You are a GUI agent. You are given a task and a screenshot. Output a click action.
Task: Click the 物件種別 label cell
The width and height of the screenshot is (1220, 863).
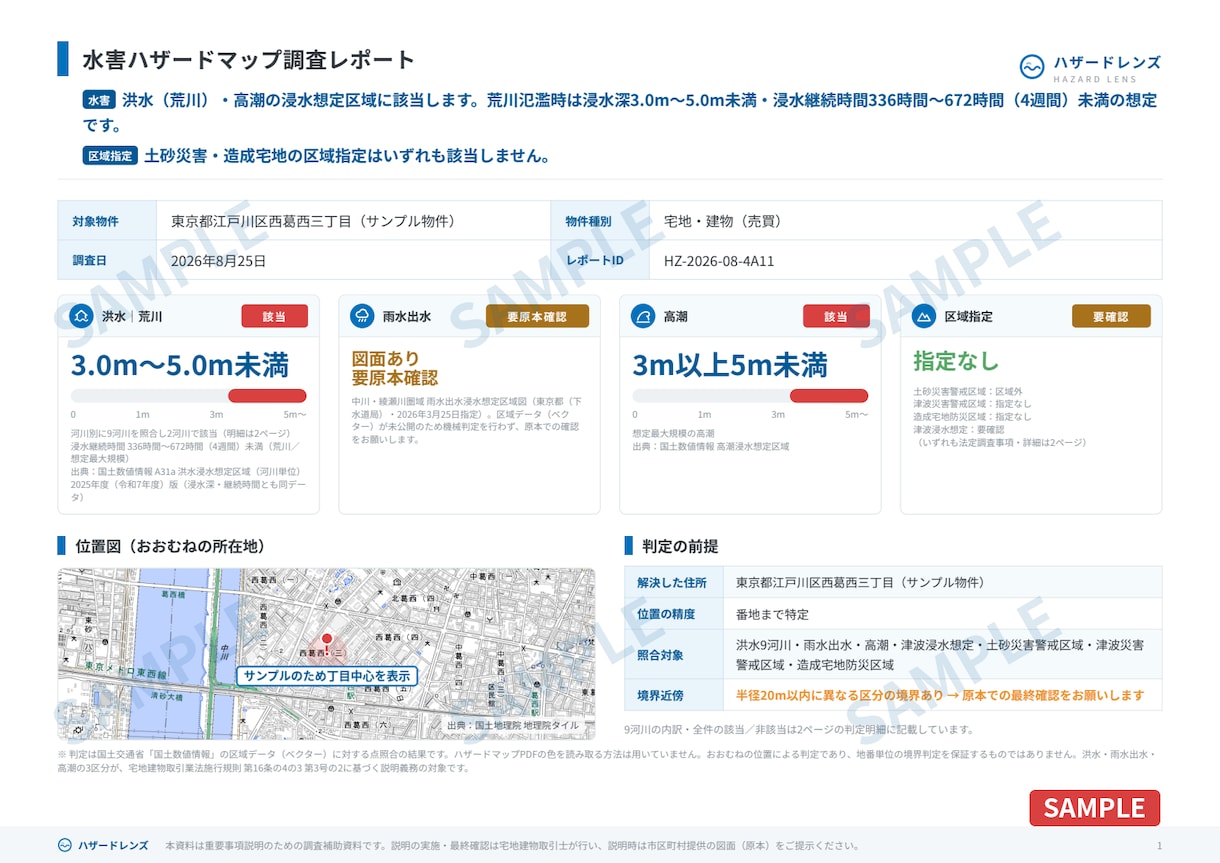pyautogui.click(x=600, y=221)
